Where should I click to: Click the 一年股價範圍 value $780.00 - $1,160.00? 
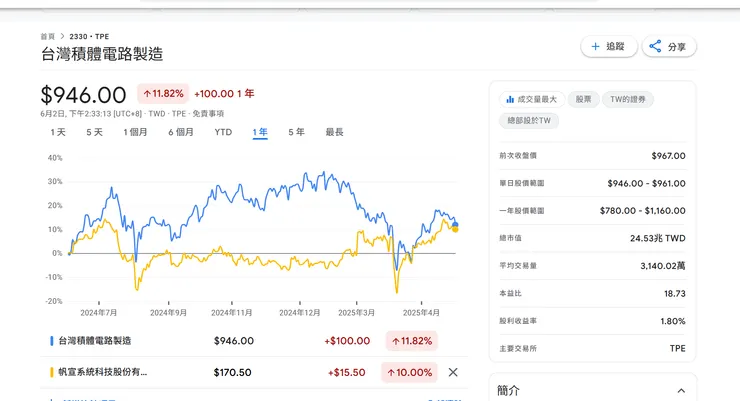click(x=642, y=211)
